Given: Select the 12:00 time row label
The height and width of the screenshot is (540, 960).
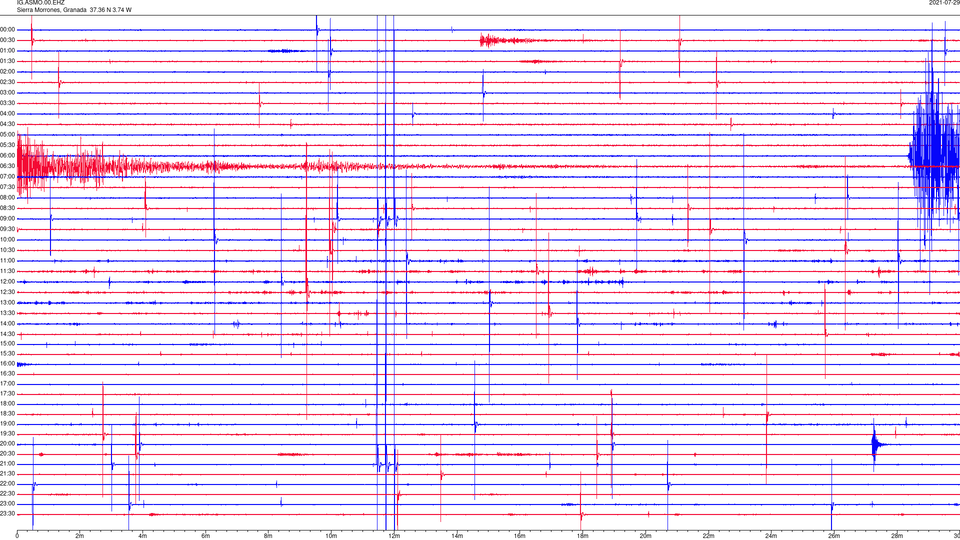Looking at the screenshot, I should (x=7, y=281).
